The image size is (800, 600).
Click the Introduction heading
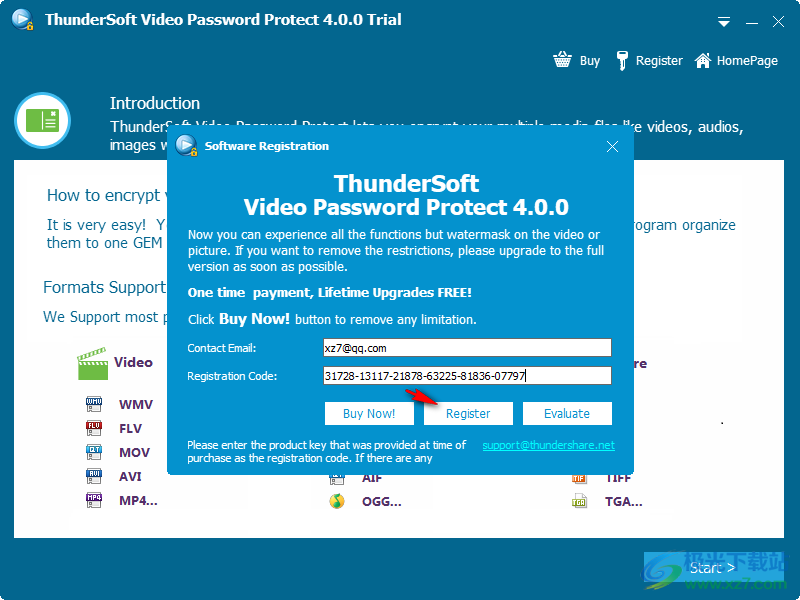tap(155, 103)
